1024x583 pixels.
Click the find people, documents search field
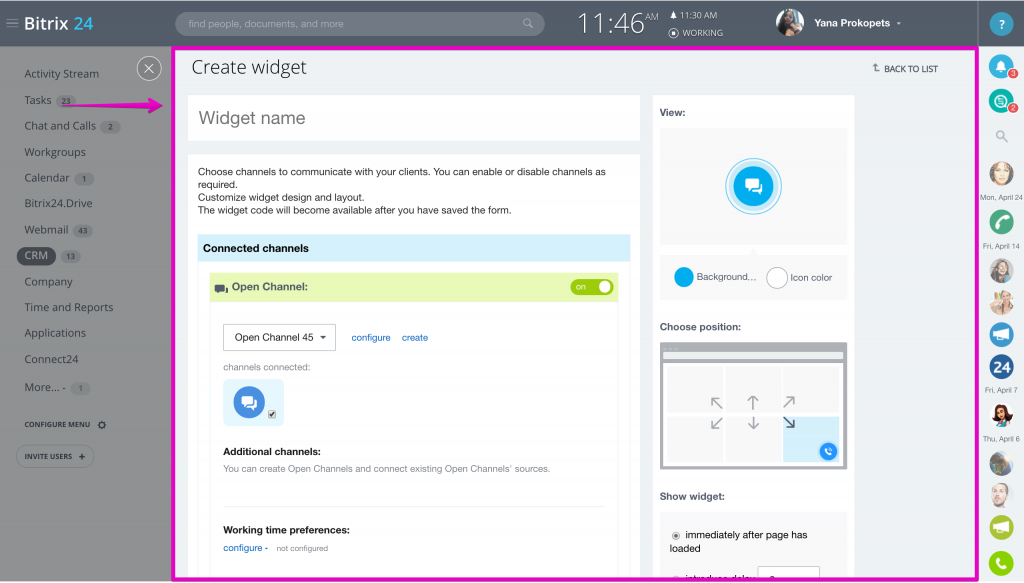coord(359,24)
